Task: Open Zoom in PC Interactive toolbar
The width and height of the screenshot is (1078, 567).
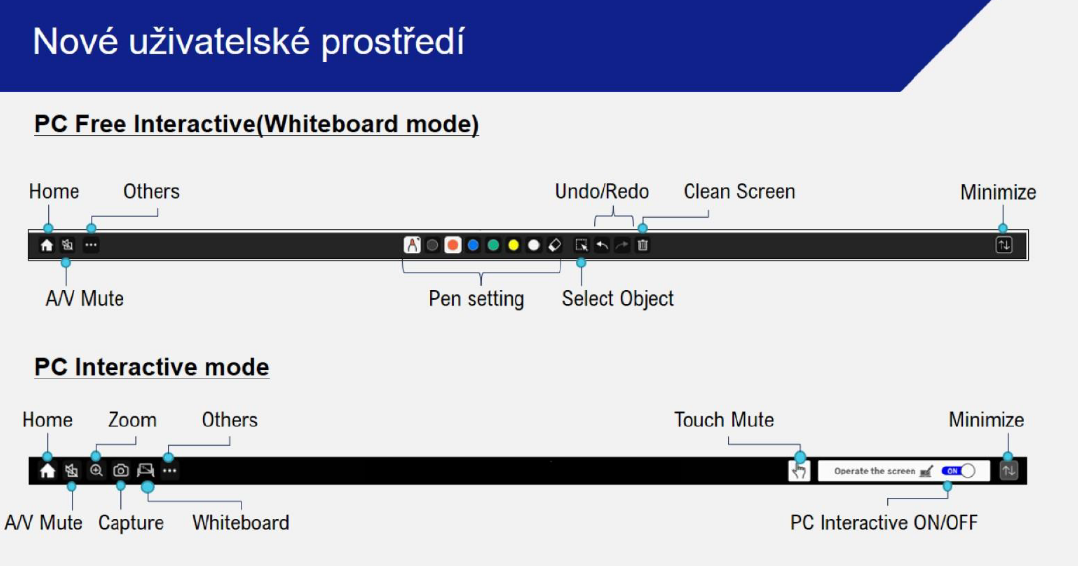Action: (x=96, y=471)
